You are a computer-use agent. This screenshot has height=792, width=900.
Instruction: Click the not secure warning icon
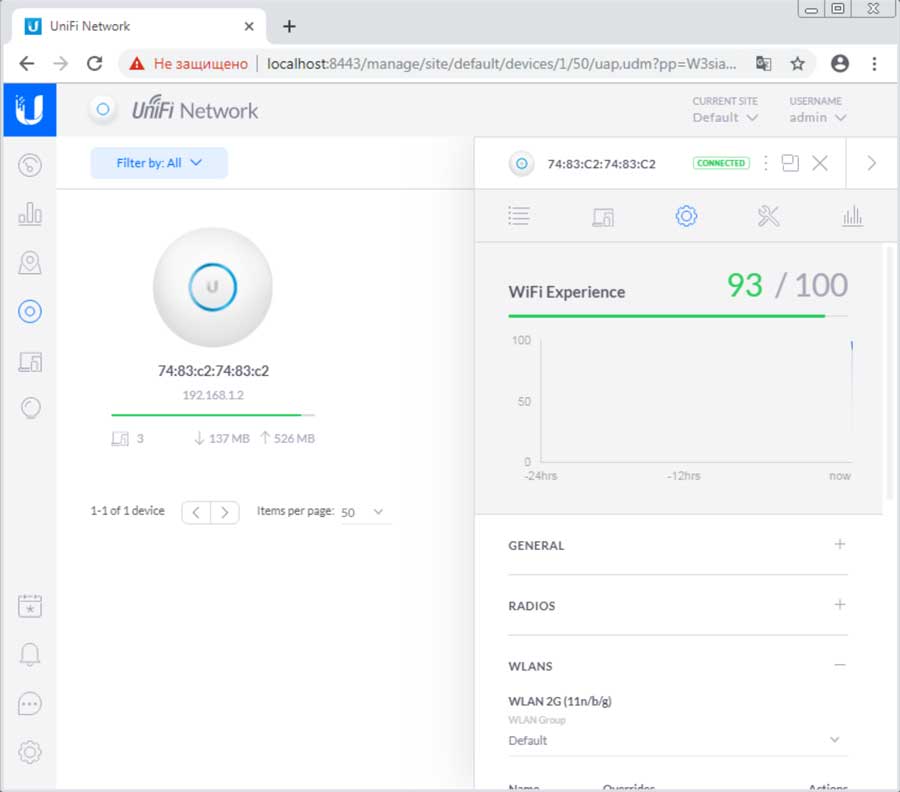(x=137, y=63)
